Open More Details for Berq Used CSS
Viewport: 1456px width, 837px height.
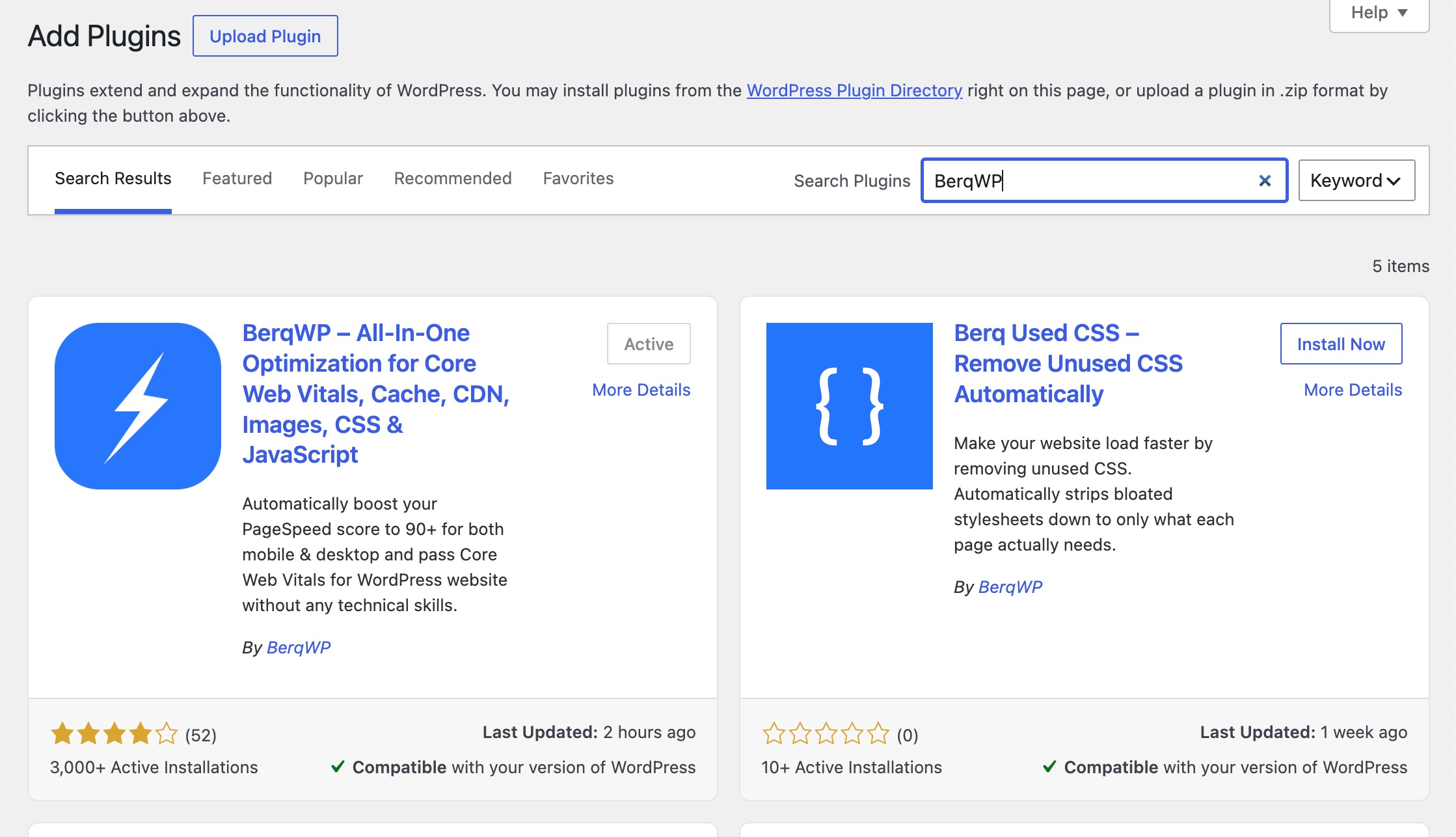point(1353,390)
